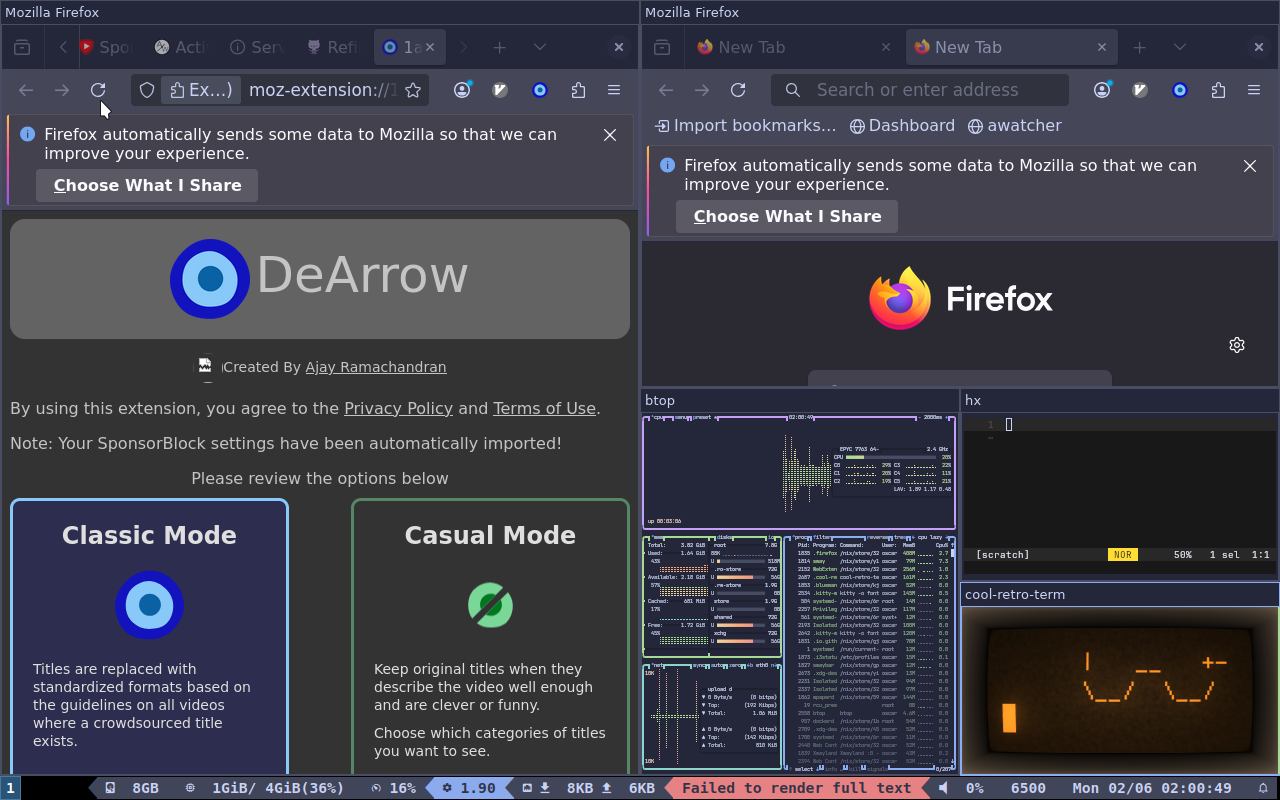Open tracking protection shield in left window
Screen dimensions: 1280x800
(147, 90)
